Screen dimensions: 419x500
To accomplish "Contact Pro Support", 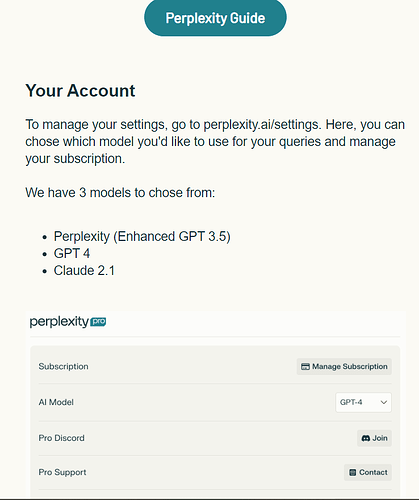I will 368,472.
